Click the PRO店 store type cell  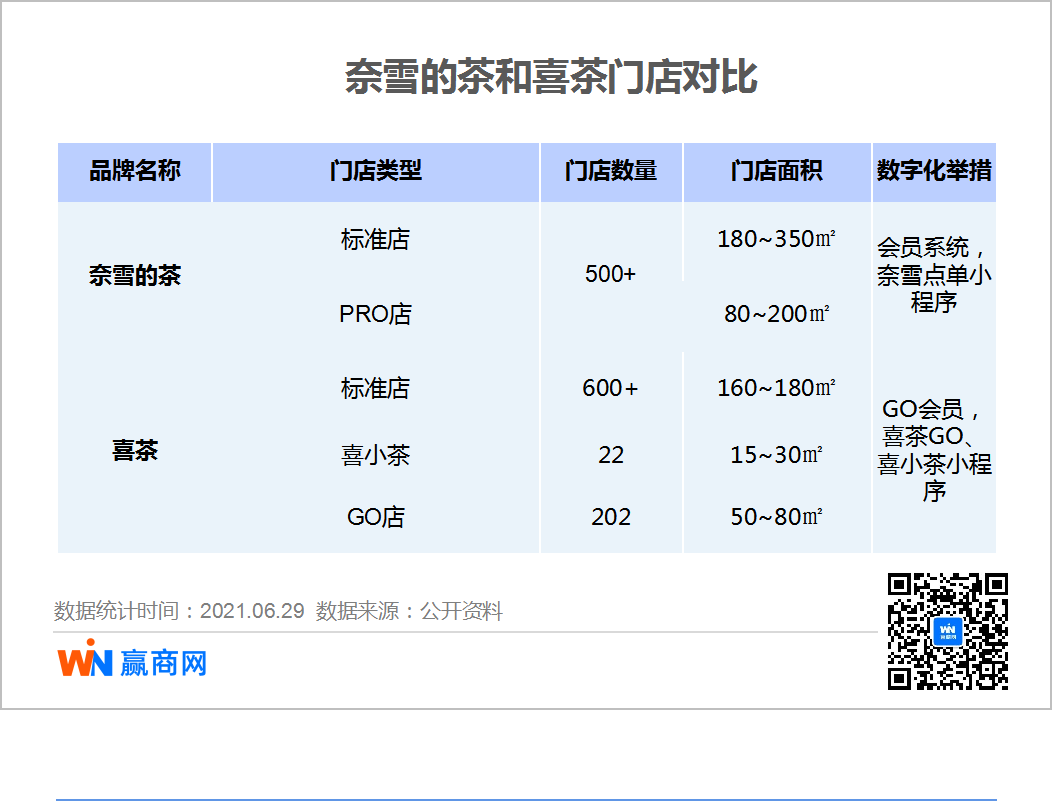click(375, 314)
